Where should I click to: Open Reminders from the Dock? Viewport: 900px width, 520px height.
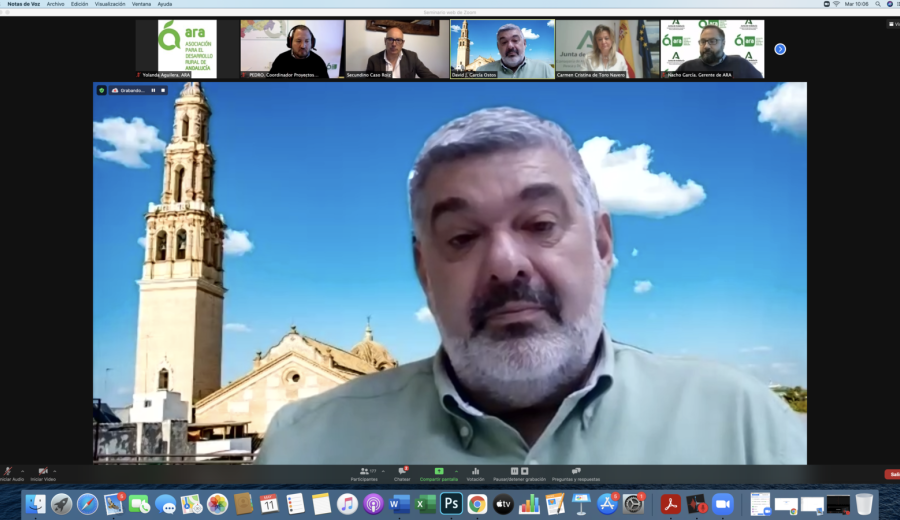295,505
